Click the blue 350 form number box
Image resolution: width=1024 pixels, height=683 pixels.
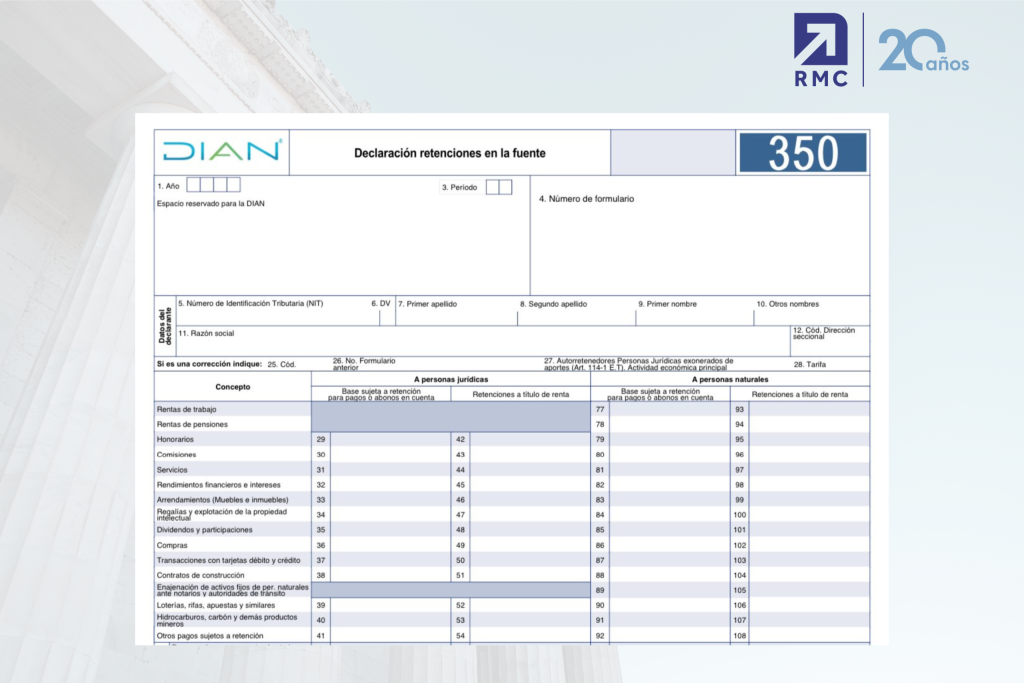[802, 153]
